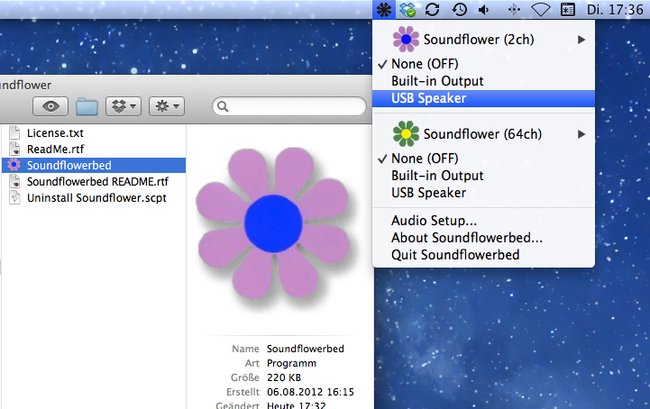Screen dimensions: 650x409
Task: Click the License.txt file icon
Action: 15,133
